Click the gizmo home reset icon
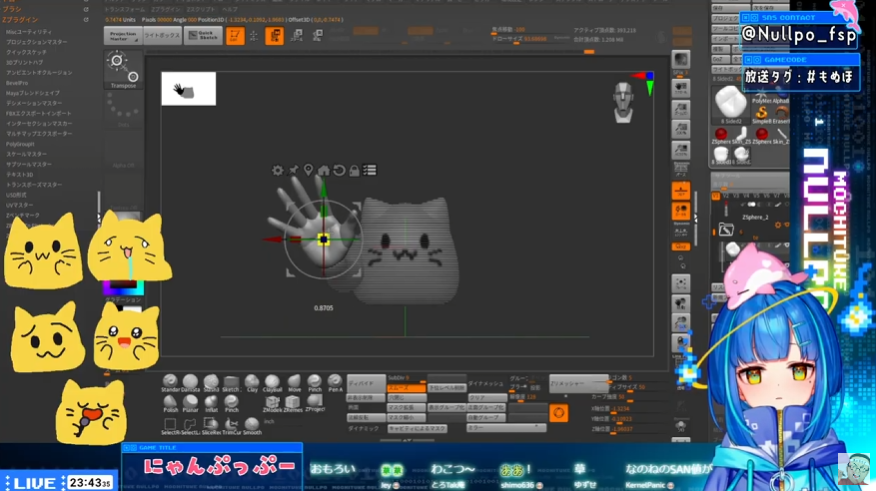The image size is (876, 491). pyautogui.click(x=323, y=171)
